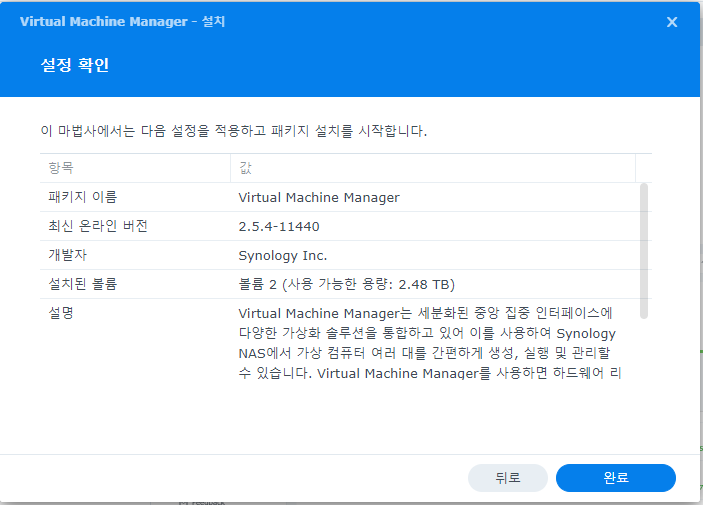Viewport: 703px width, 505px height.
Task: Click the settings table vertical scrollbar
Action: pyautogui.click(x=644, y=251)
